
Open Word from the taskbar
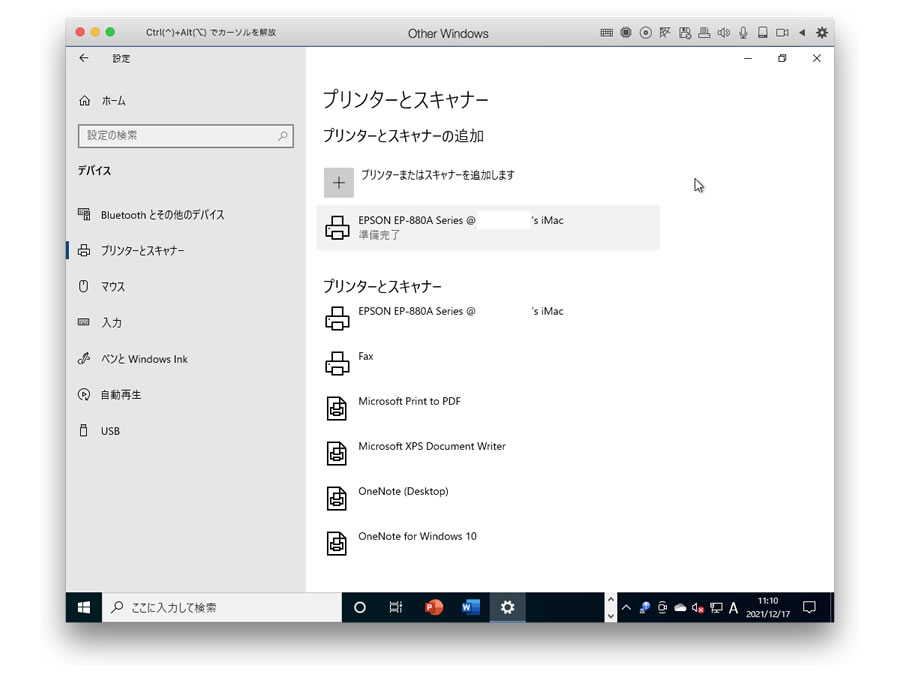click(x=471, y=607)
